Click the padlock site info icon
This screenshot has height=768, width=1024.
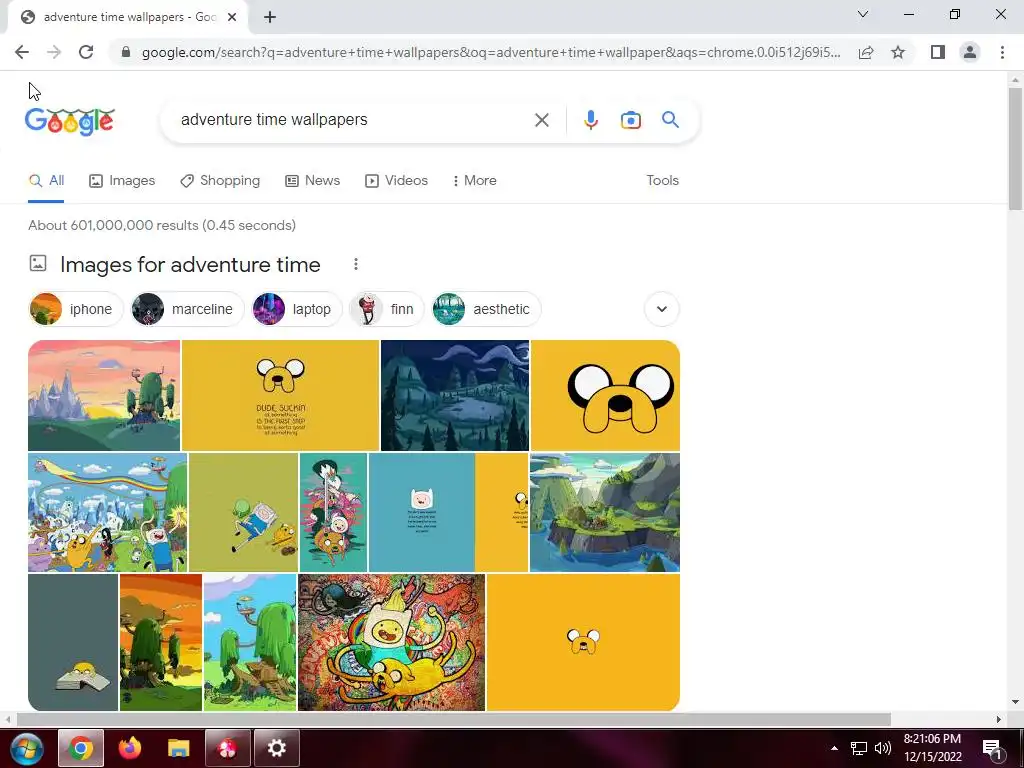point(126,52)
